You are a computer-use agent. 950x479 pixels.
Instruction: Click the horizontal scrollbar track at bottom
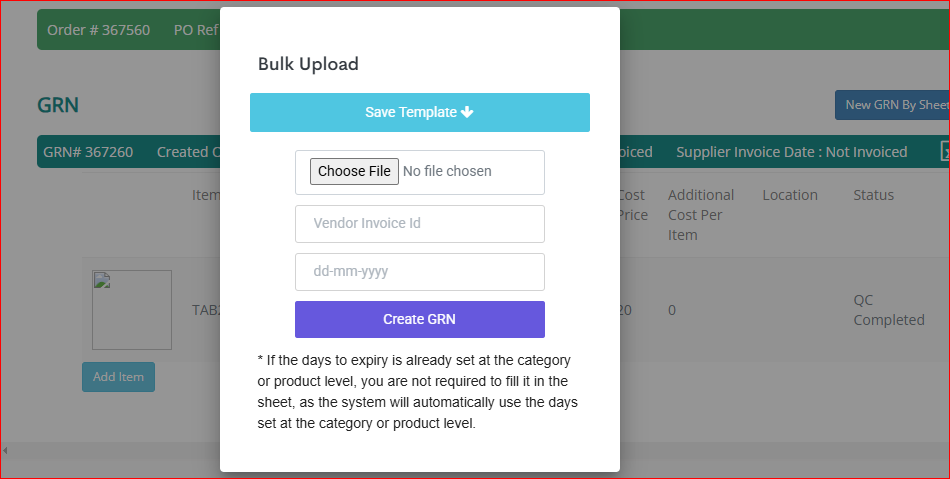(x=115, y=450)
